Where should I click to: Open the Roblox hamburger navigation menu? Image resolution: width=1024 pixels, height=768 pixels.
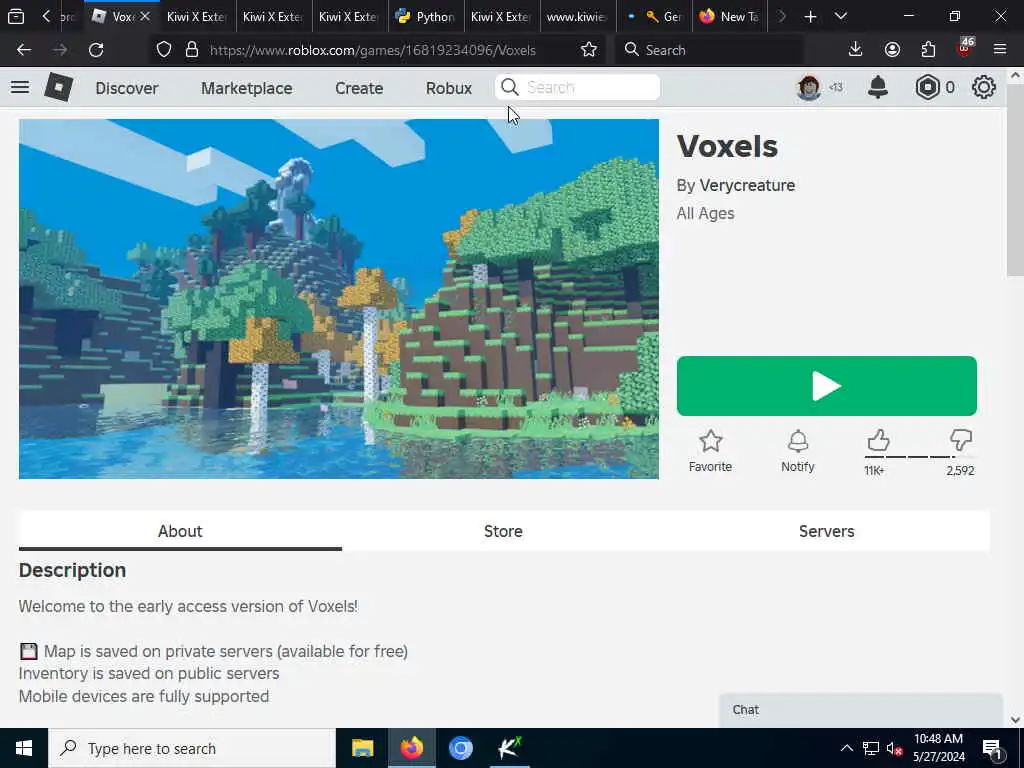tap(20, 87)
